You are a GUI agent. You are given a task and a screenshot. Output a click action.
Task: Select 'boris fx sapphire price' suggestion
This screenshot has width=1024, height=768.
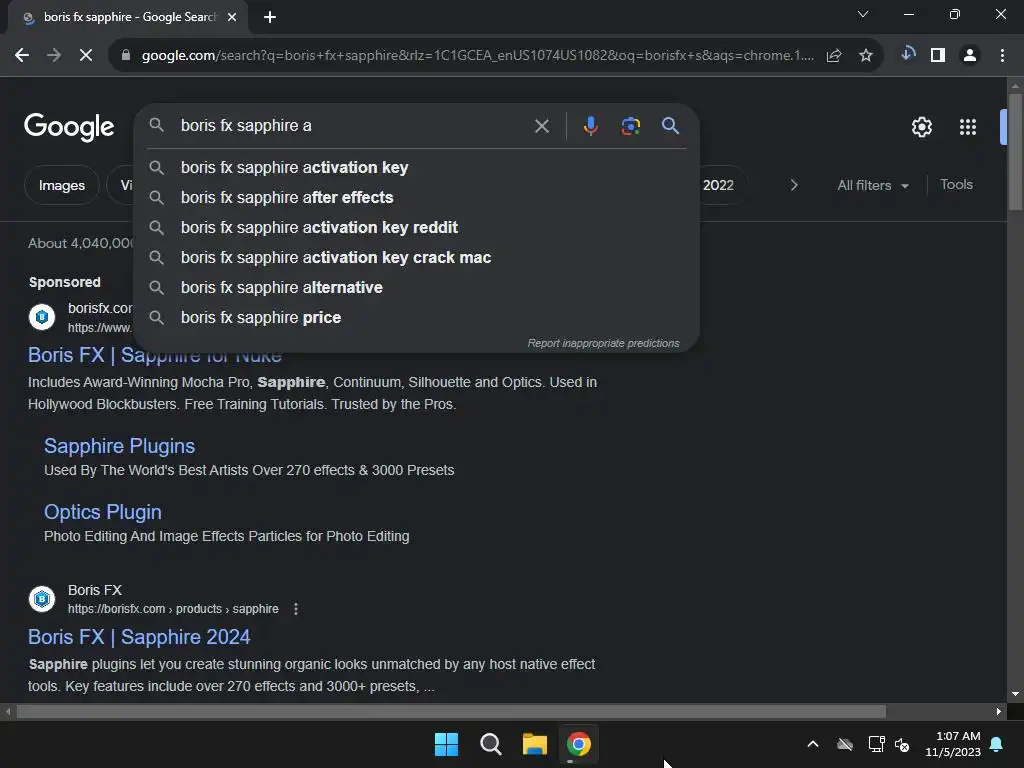[x=416, y=318]
